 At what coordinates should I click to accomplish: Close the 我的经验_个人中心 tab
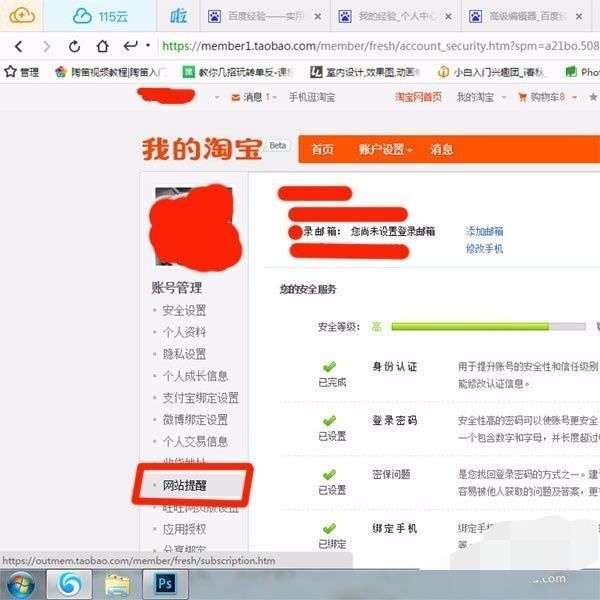tap(448, 16)
